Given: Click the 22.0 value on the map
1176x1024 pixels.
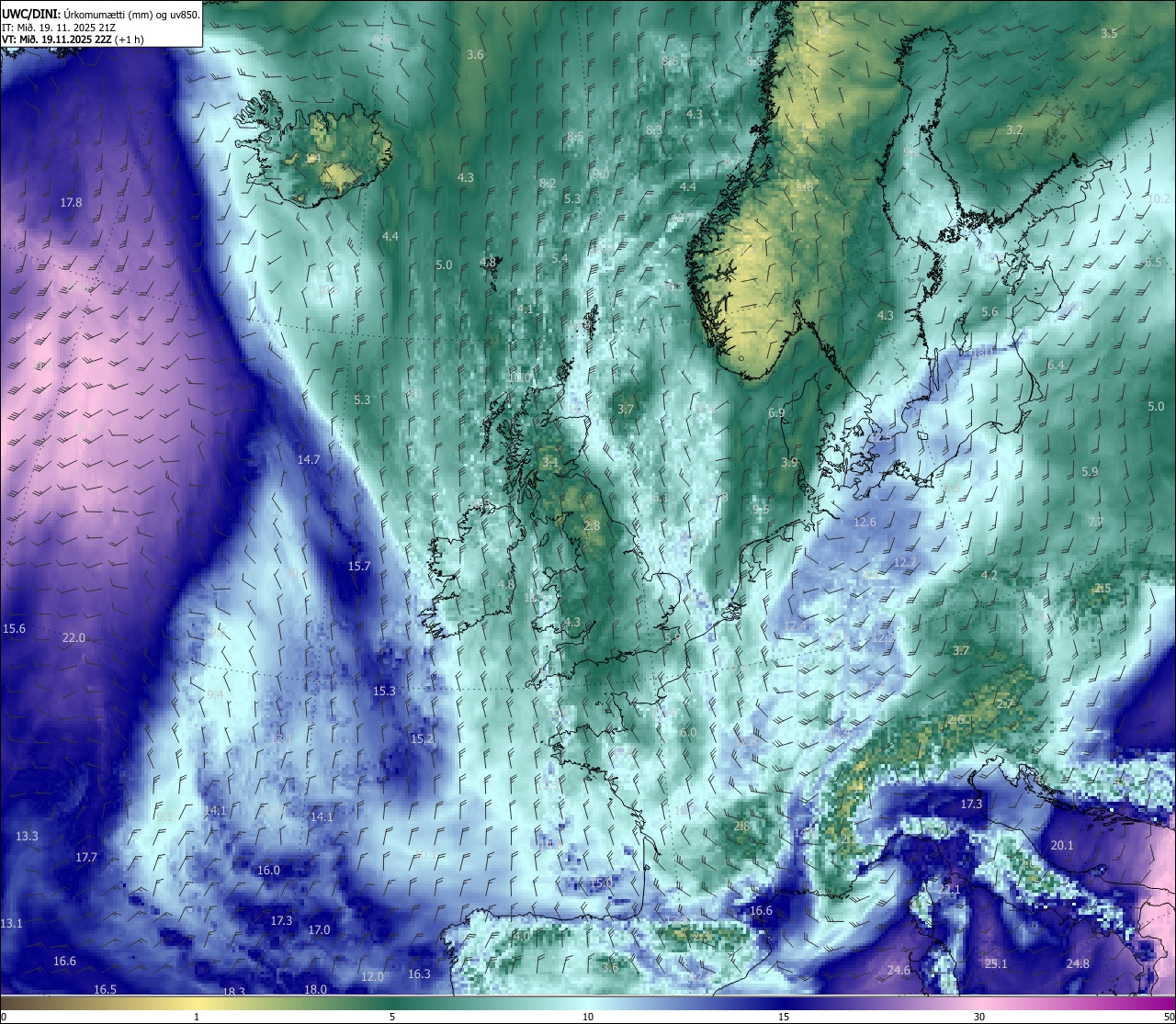Looking at the screenshot, I should [x=73, y=637].
